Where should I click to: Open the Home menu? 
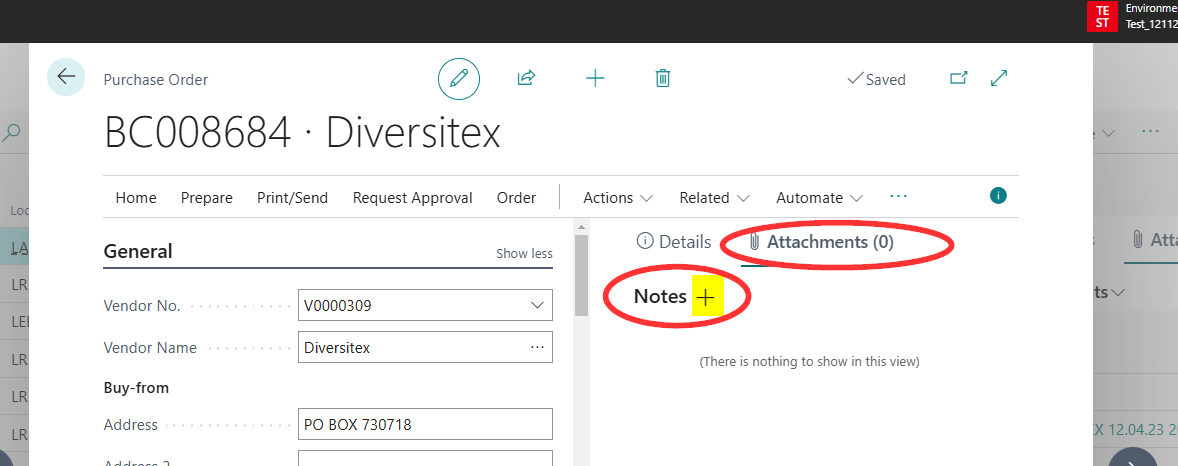(x=136, y=198)
